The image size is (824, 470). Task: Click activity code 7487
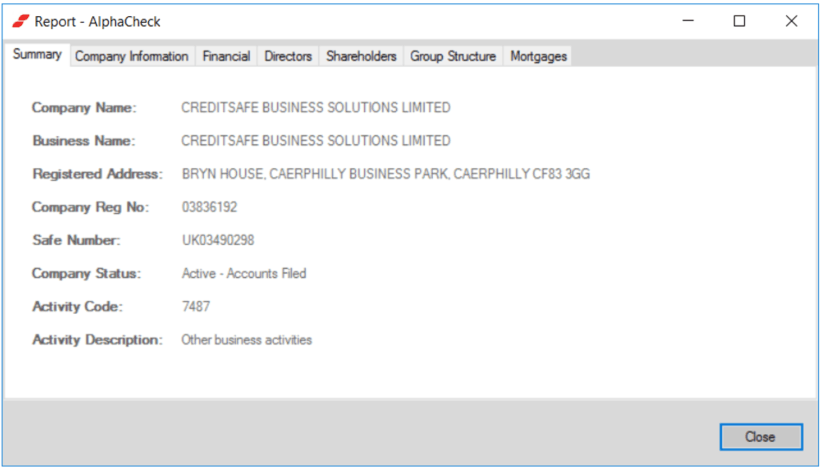[196, 306]
